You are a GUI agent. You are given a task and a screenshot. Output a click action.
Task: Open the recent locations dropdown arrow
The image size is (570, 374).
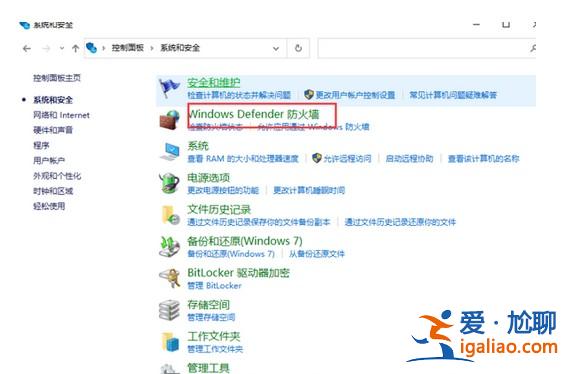[x=62, y=48]
